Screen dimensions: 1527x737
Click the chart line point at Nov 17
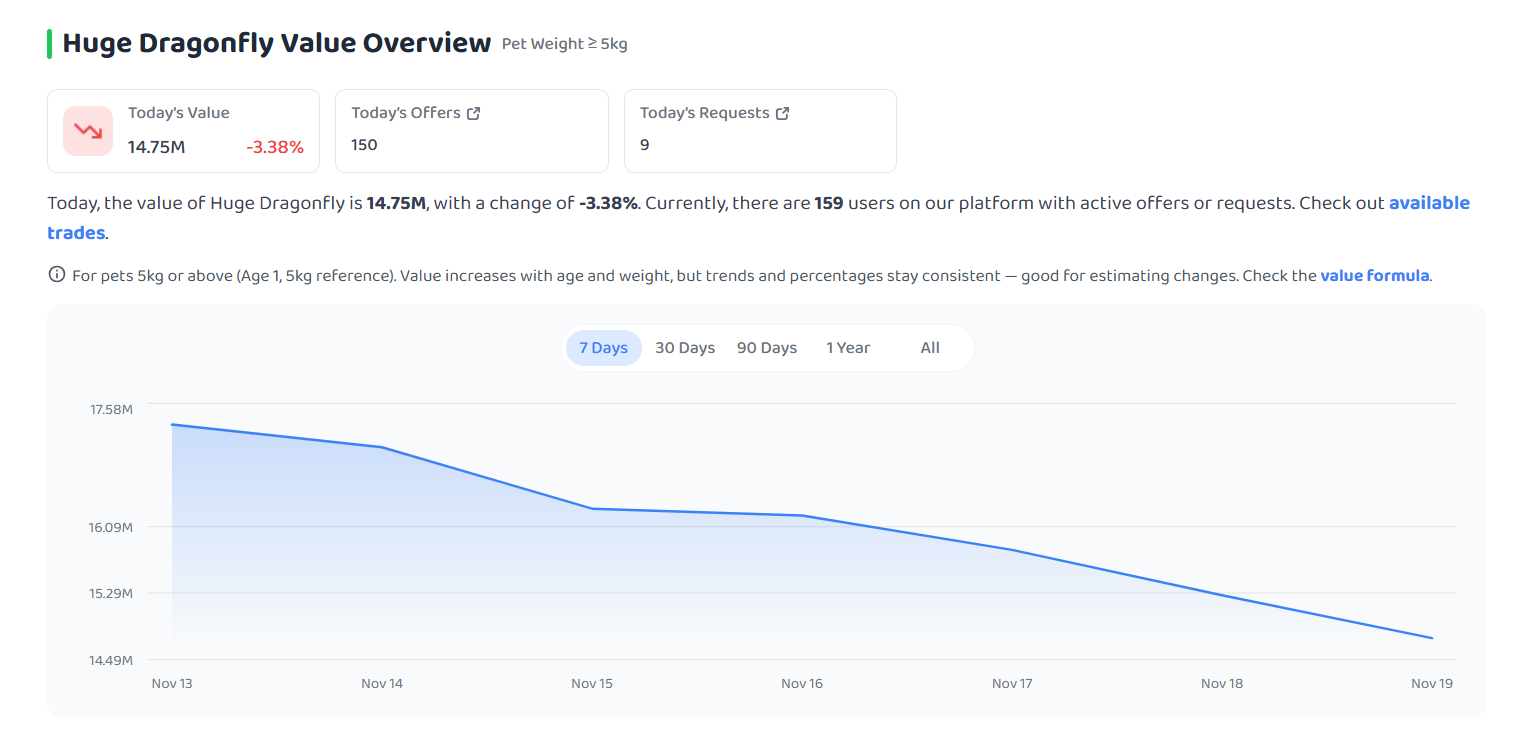coord(1012,550)
